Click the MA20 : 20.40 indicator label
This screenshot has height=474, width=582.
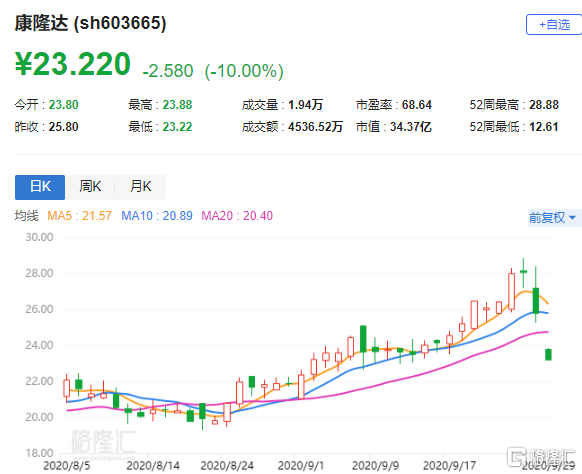(x=237, y=216)
